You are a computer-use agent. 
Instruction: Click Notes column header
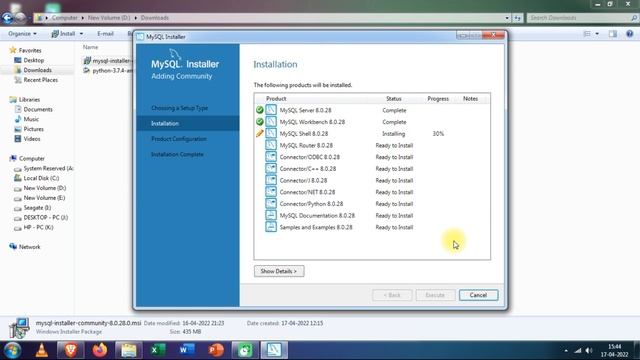tap(470, 99)
